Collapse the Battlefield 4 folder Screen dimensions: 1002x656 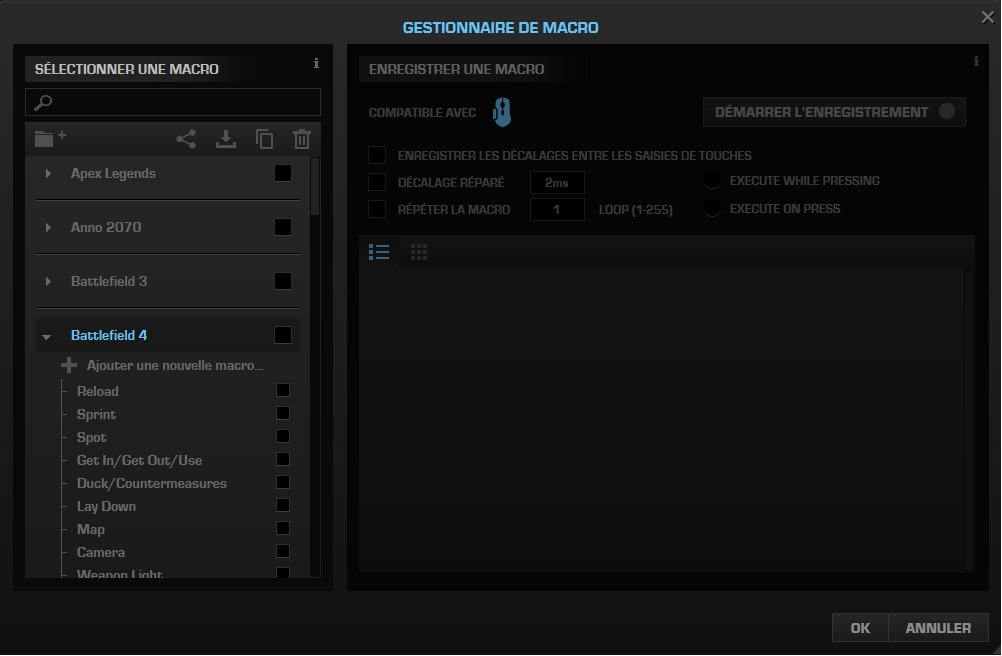(x=47, y=337)
